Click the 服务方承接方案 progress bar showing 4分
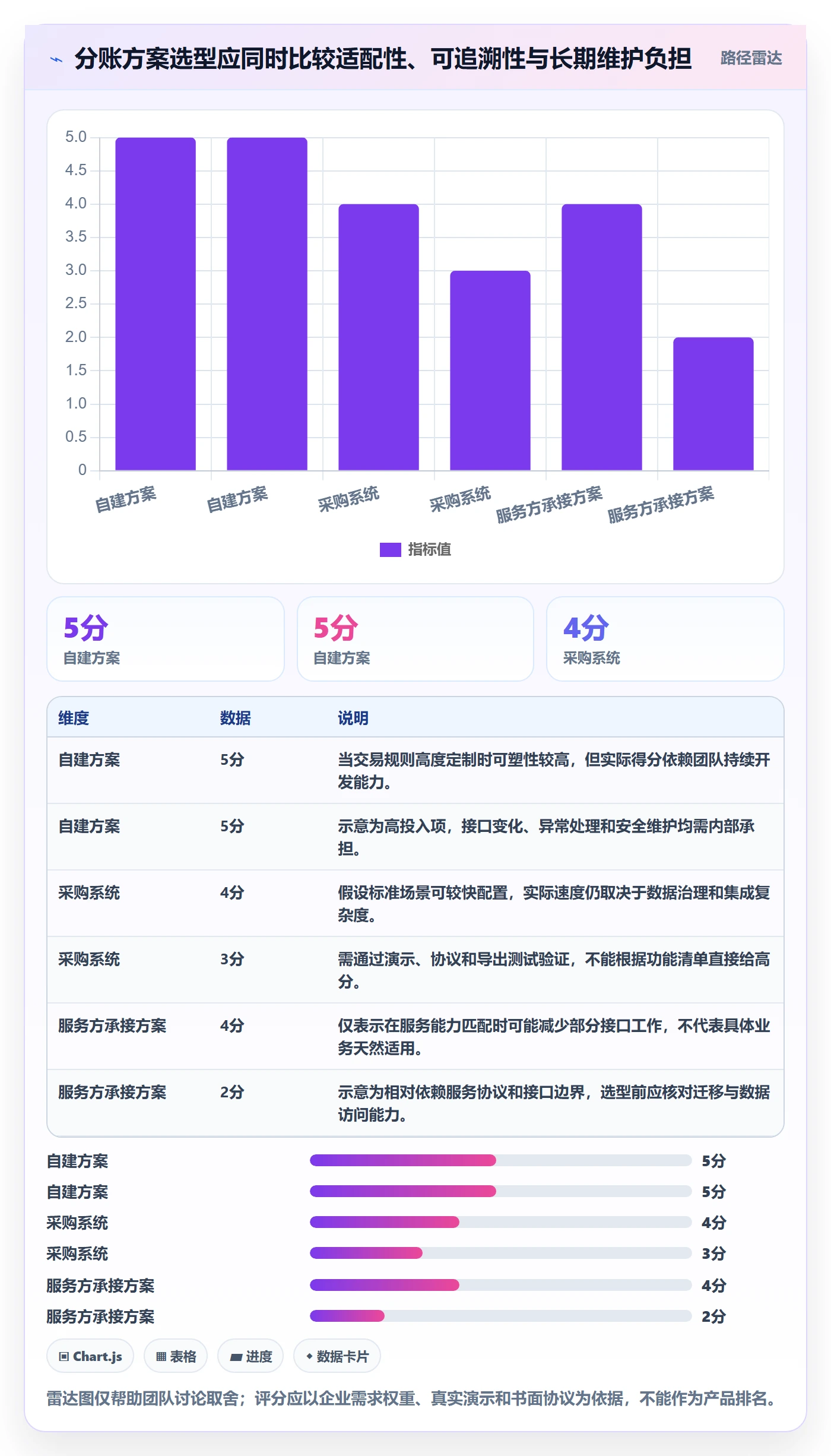 [x=500, y=1285]
